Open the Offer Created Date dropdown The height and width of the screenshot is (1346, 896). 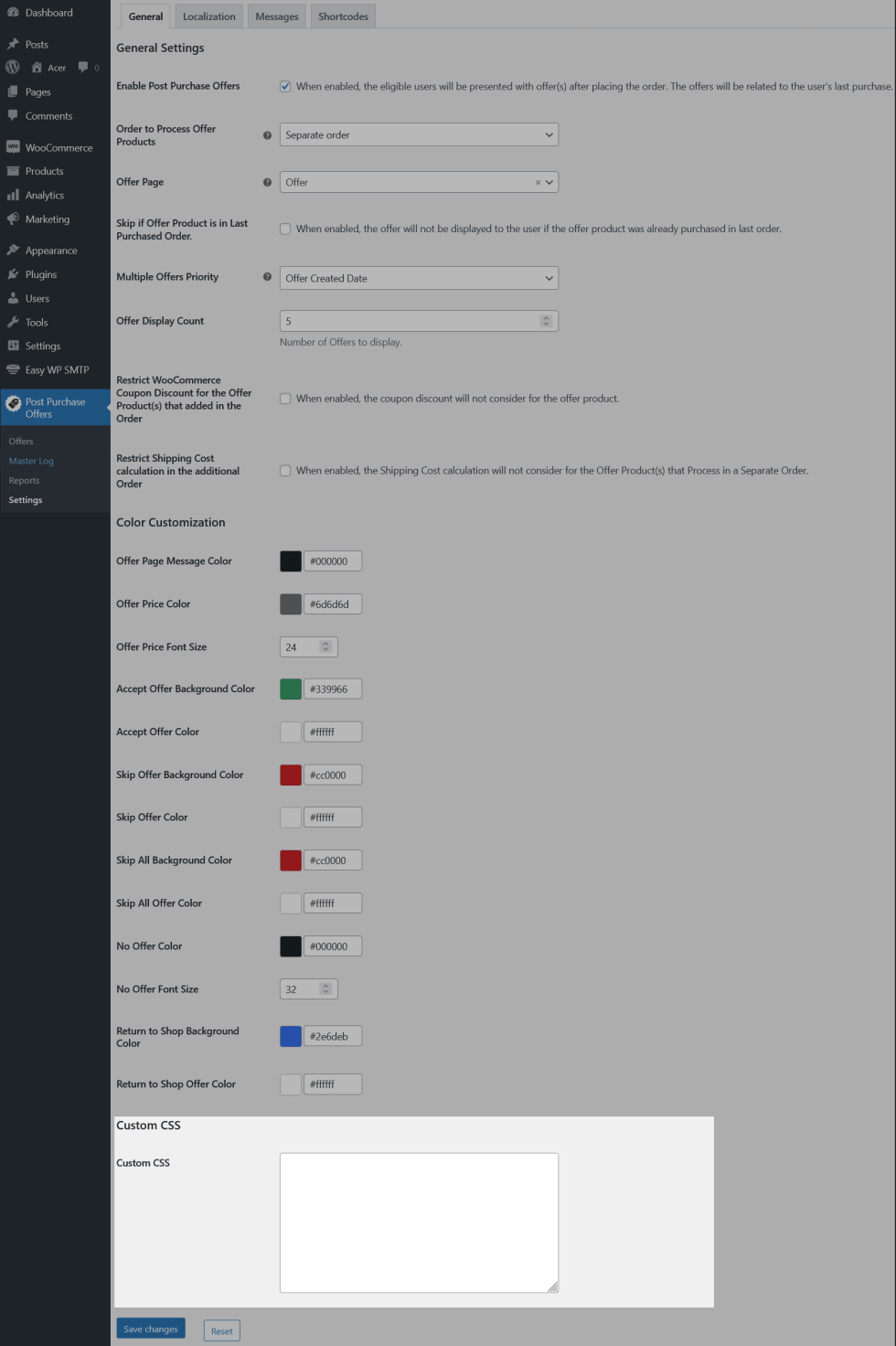tap(418, 279)
